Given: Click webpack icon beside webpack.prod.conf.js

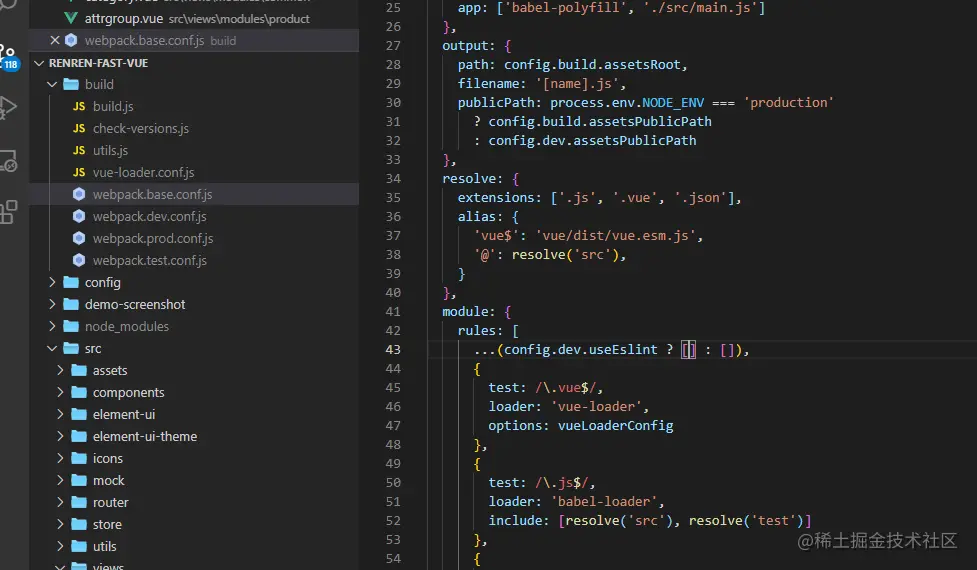Looking at the screenshot, I should click(79, 239).
